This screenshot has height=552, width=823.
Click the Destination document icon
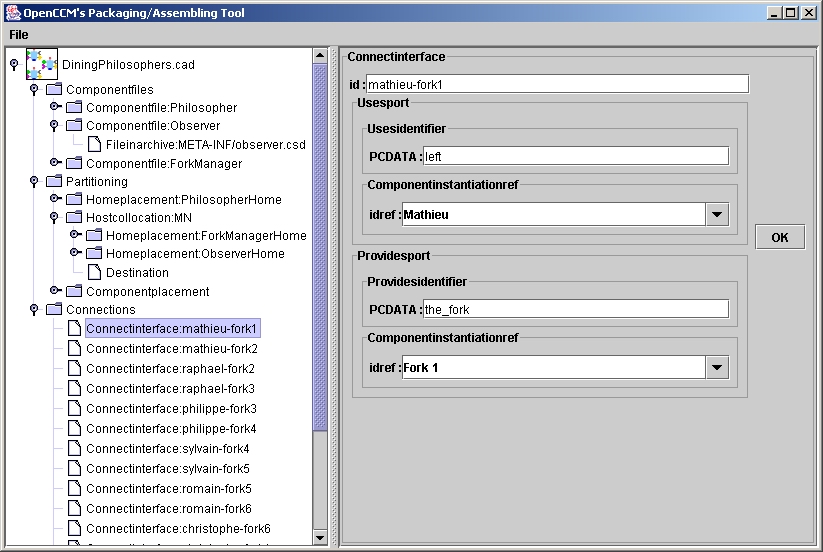point(94,272)
